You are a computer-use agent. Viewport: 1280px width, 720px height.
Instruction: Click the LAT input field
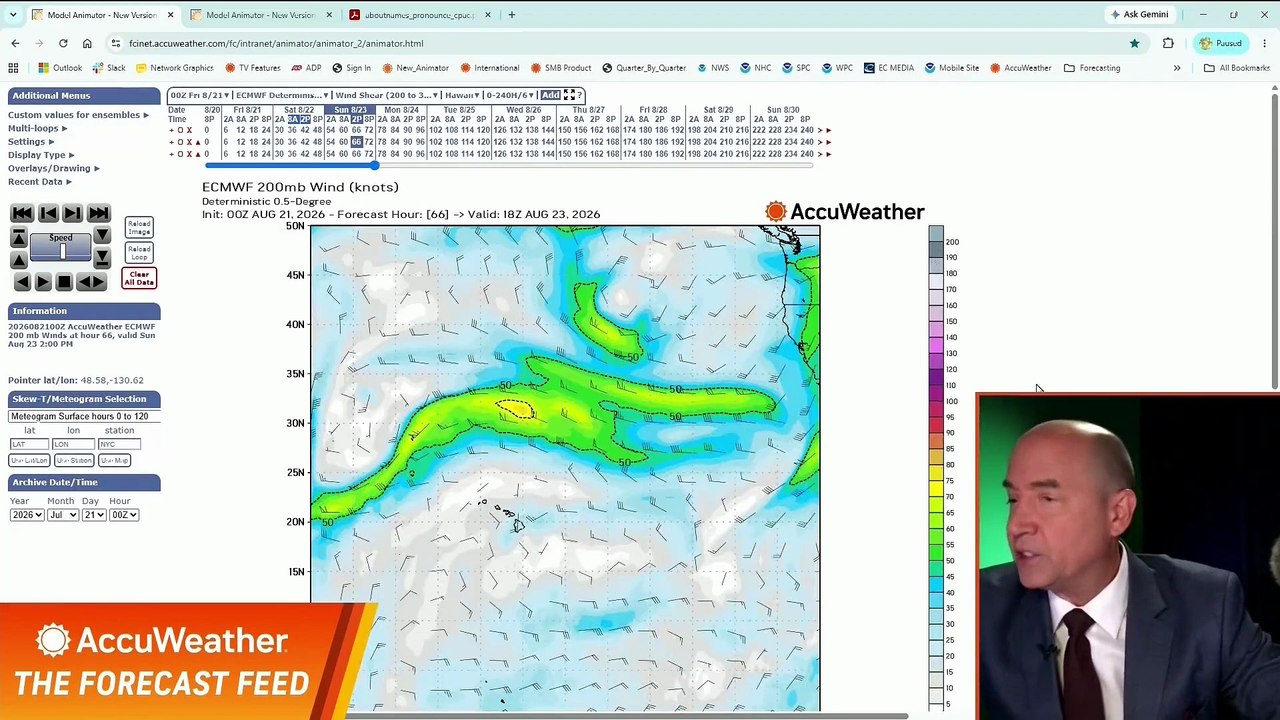click(29, 444)
